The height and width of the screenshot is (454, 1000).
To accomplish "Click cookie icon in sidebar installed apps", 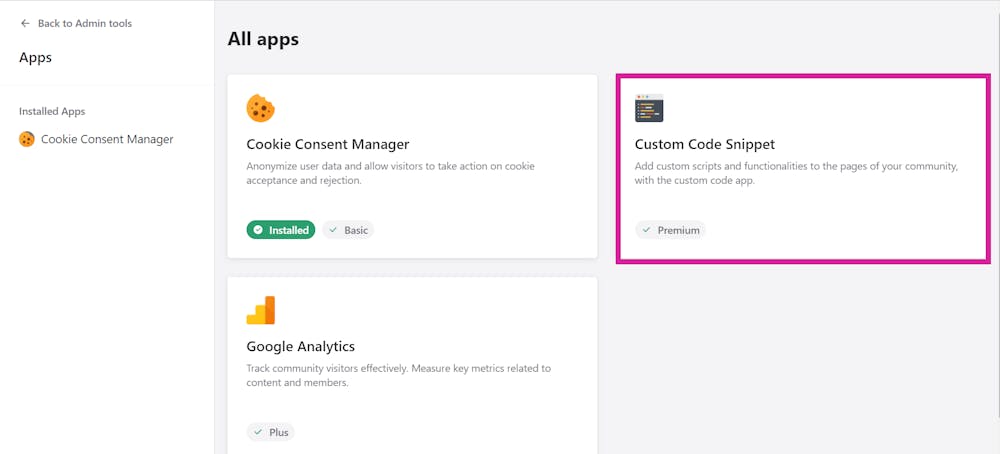I will (27, 140).
